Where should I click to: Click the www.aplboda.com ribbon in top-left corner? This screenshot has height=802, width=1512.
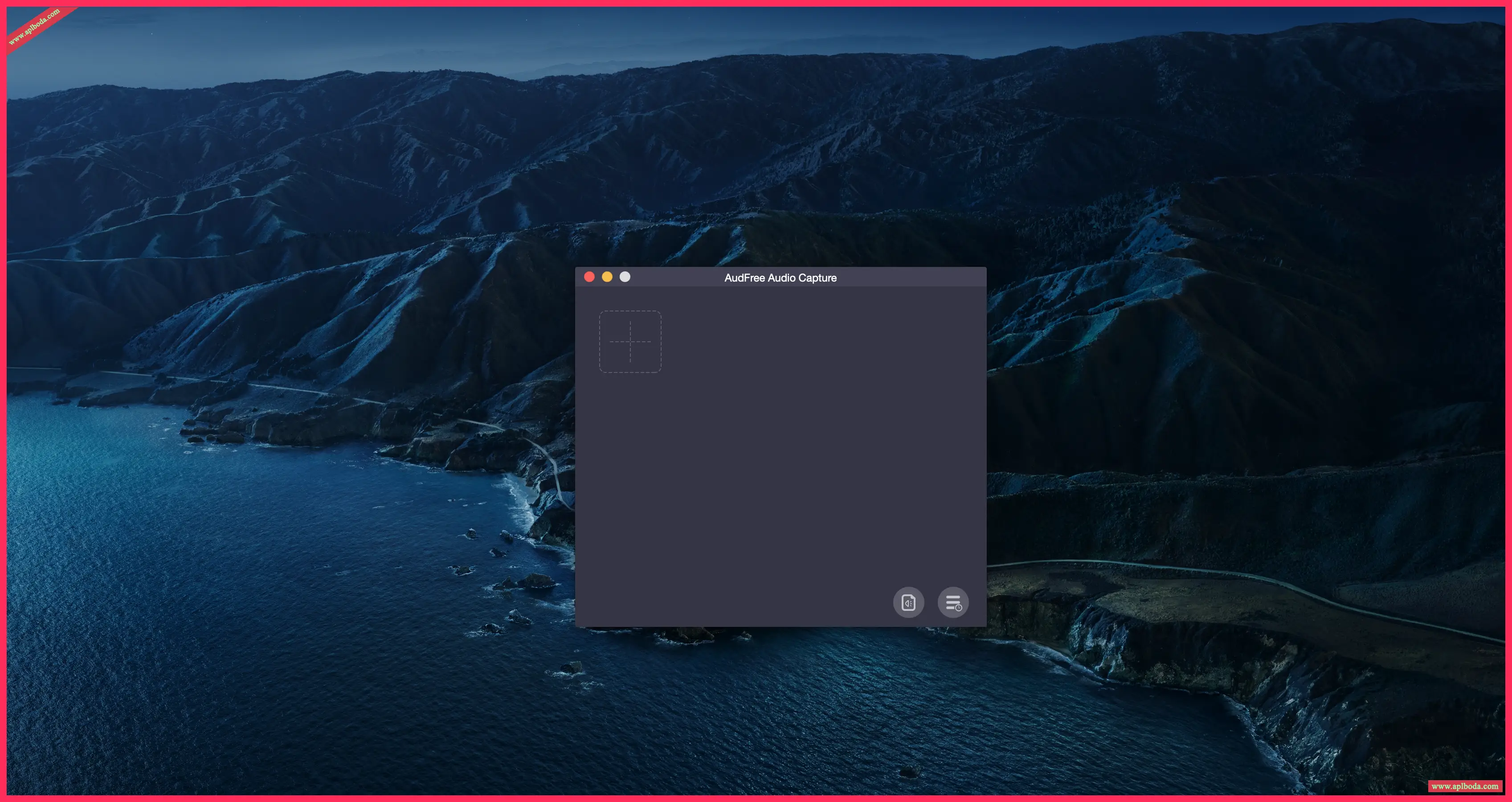[x=34, y=26]
